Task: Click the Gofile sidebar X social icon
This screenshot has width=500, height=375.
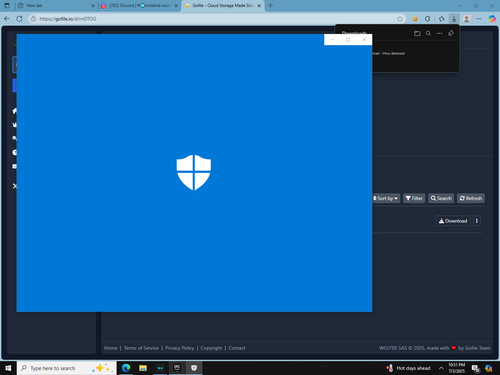Action: [x=14, y=186]
